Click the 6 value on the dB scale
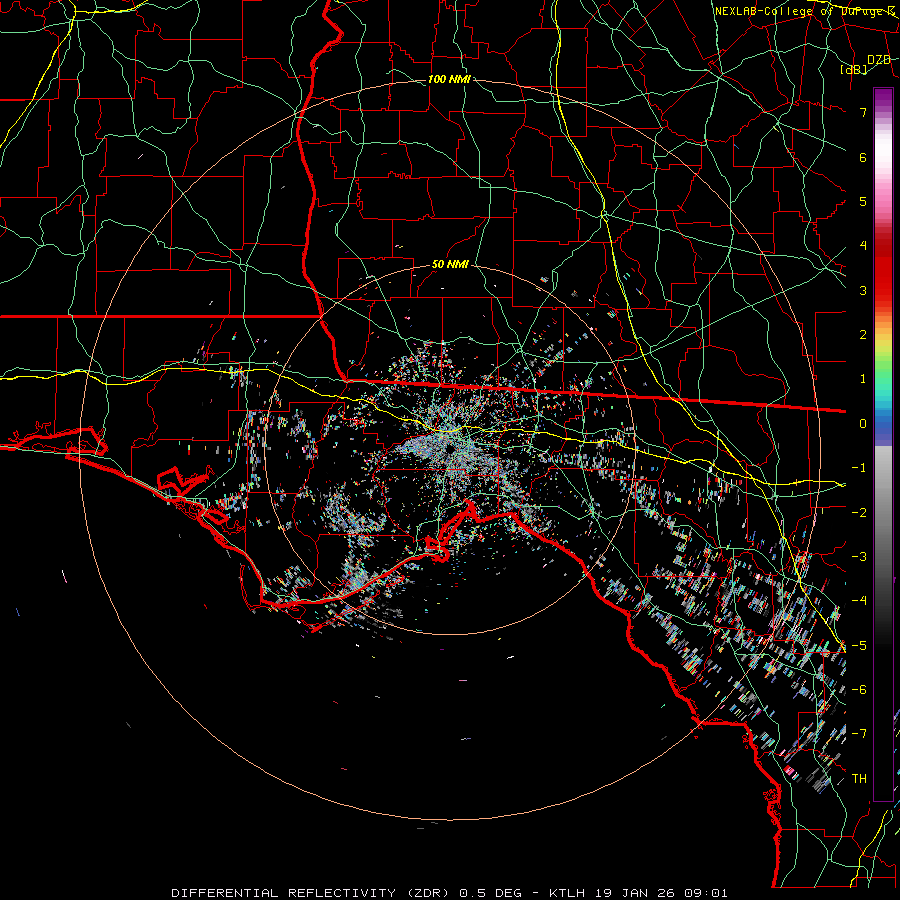Viewport: 900px width, 900px height. point(863,157)
